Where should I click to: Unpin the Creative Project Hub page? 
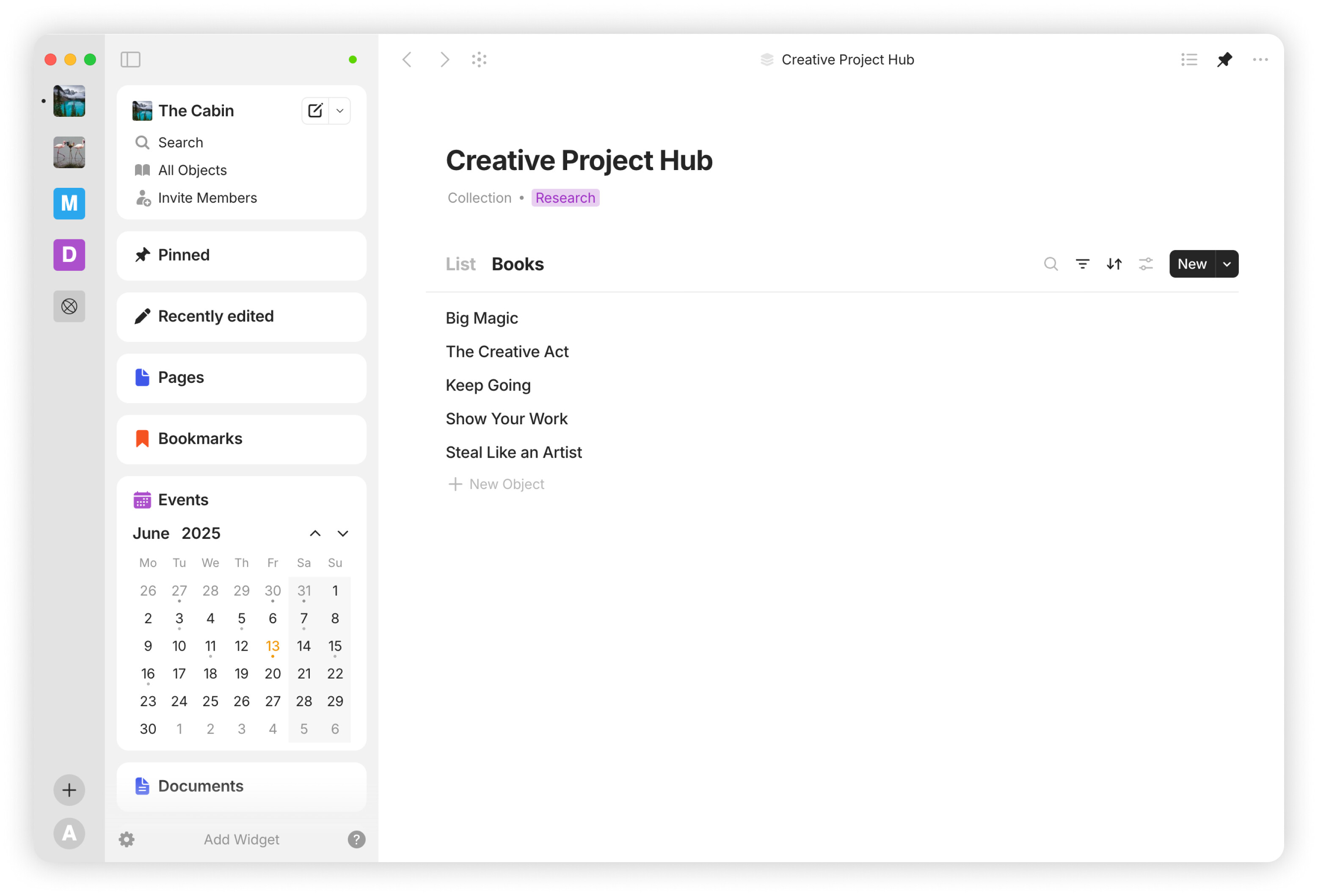tap(1224, 60)
